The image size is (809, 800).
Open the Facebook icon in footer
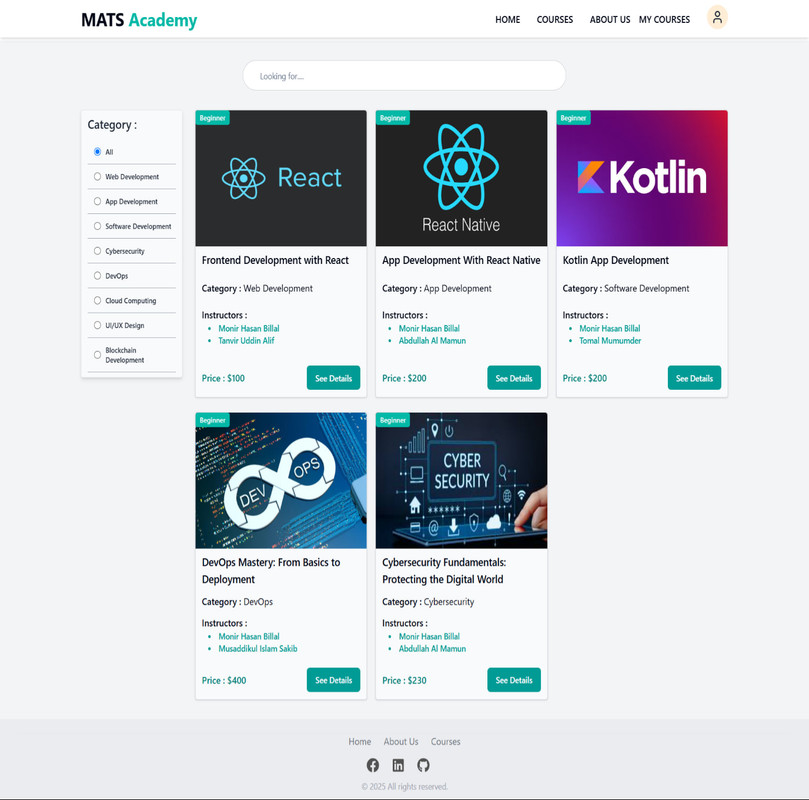373,765
